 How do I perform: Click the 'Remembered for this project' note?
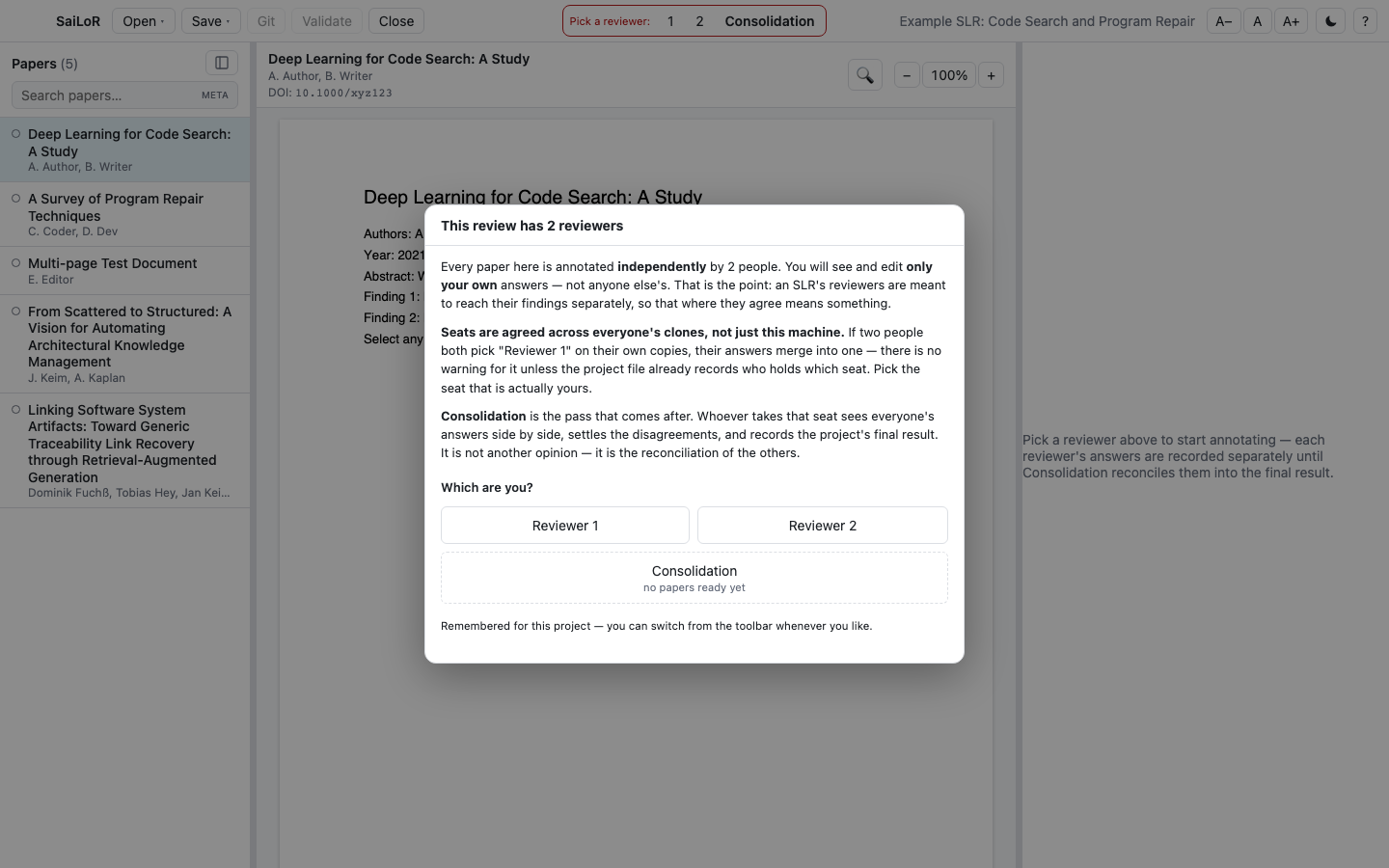point(656,626)
